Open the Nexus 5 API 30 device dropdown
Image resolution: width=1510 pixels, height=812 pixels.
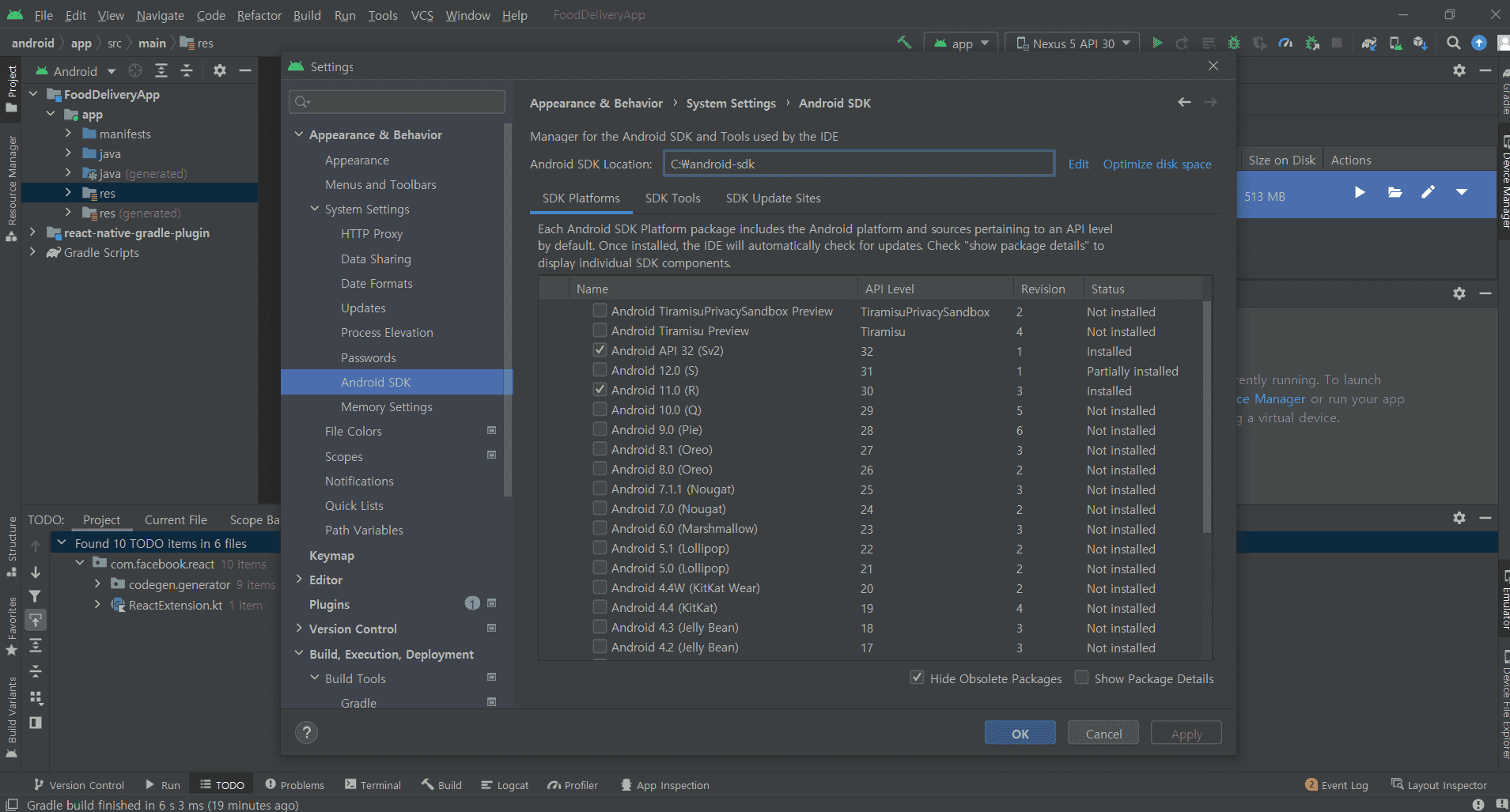(1073, 43)
